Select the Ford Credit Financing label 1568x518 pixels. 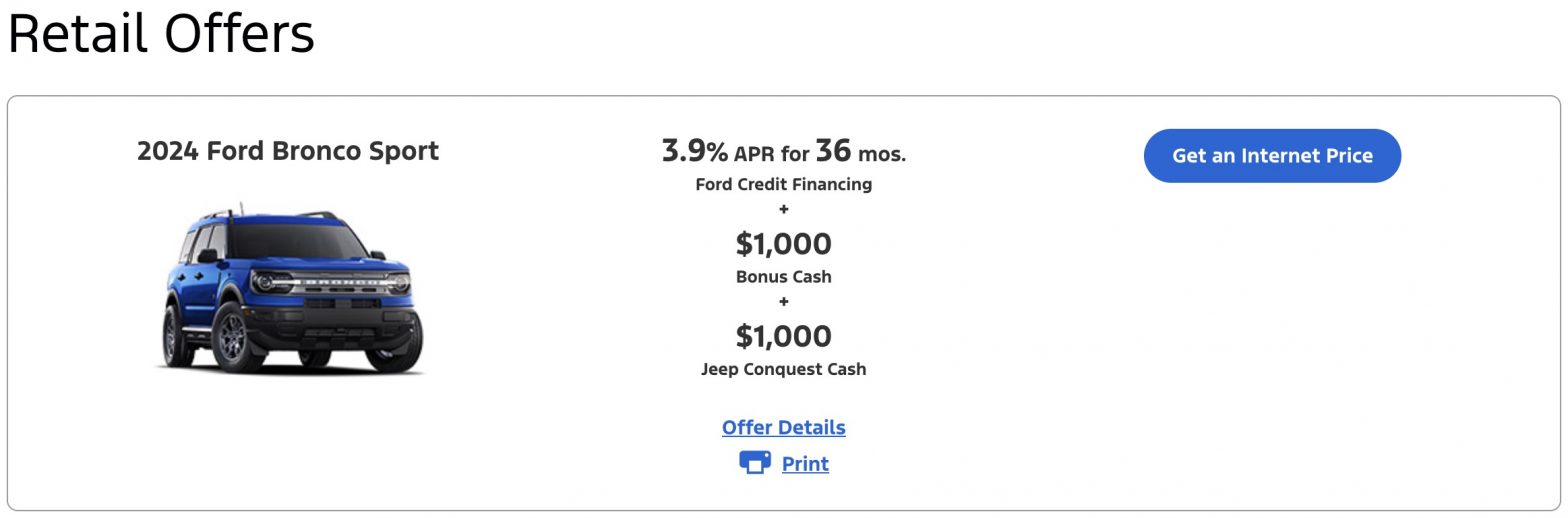pos(784,184)
